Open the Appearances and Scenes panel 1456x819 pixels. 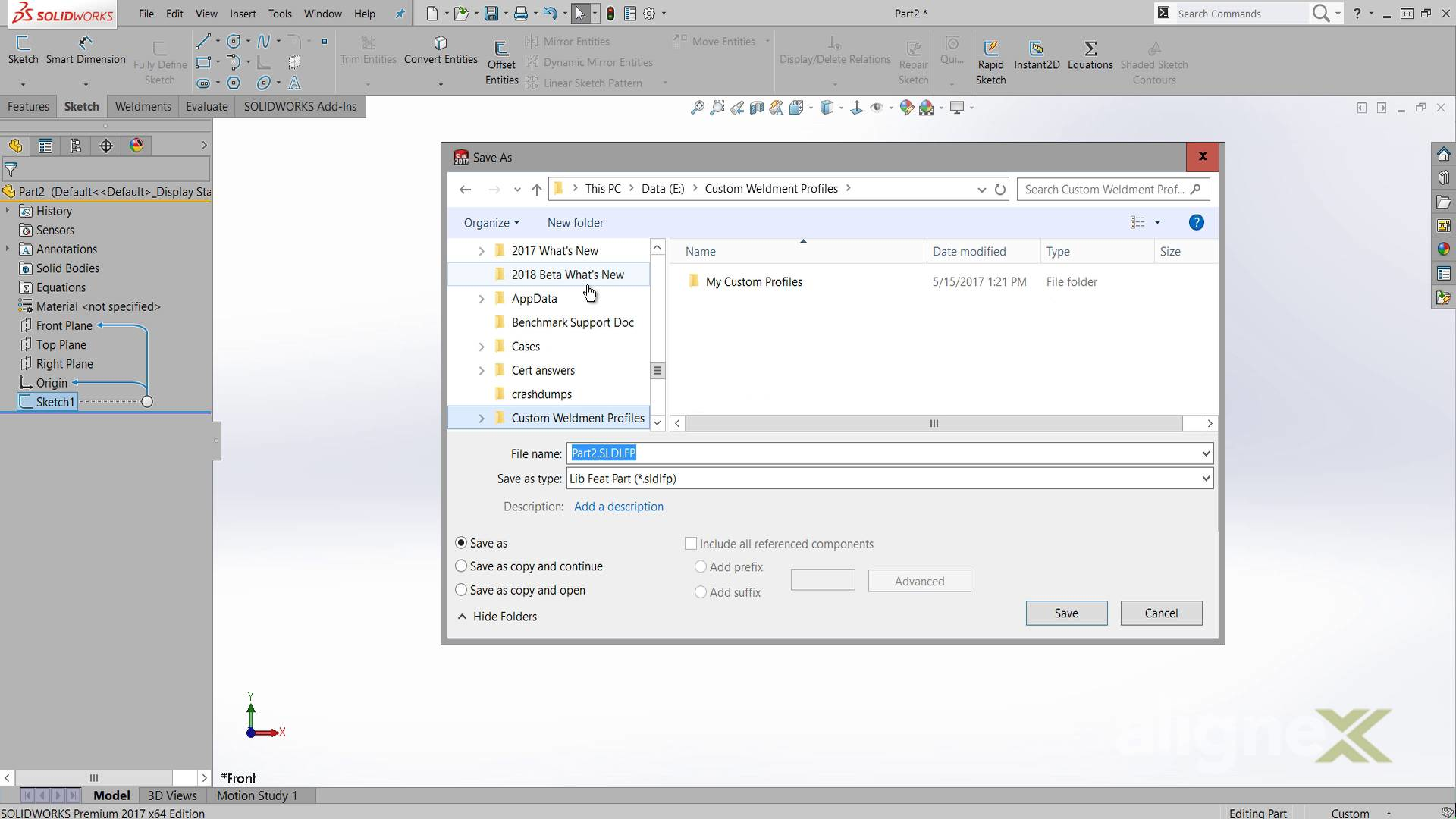[x=1444, y=248]
